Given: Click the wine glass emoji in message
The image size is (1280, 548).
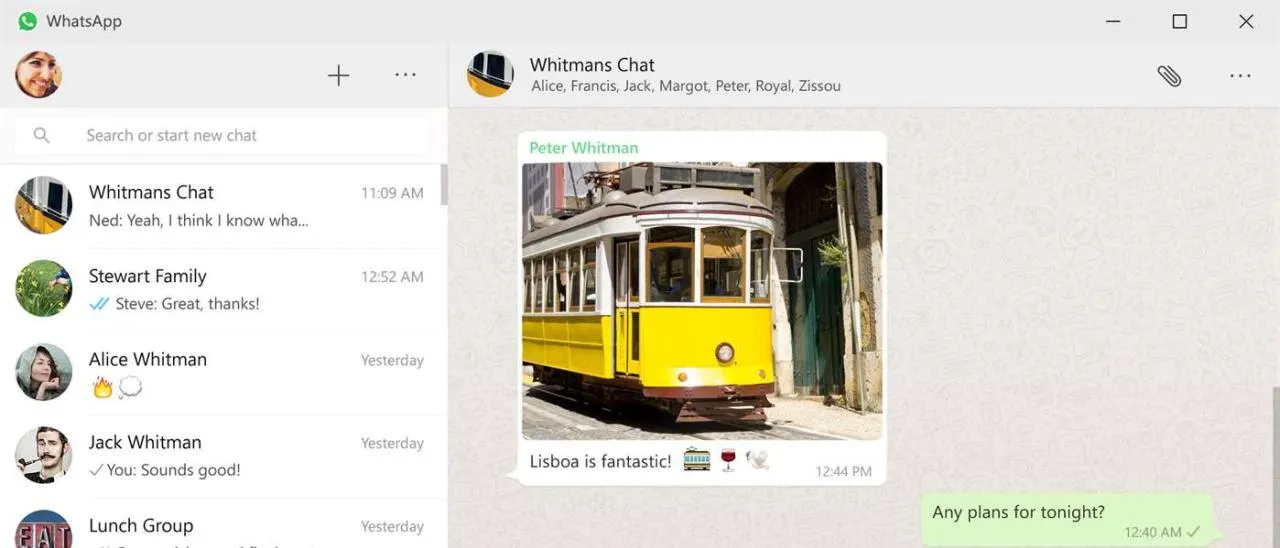Looking at the screenshot, I should pos(728,460).
